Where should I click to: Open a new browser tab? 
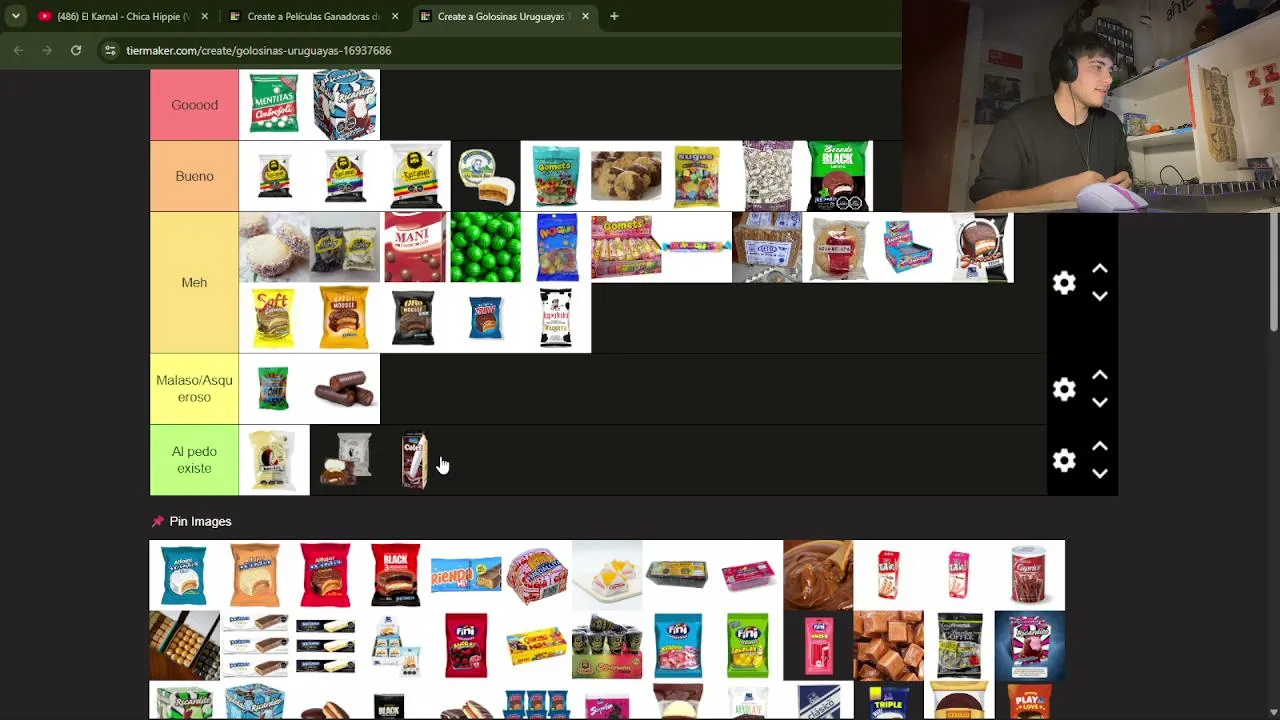614,16
